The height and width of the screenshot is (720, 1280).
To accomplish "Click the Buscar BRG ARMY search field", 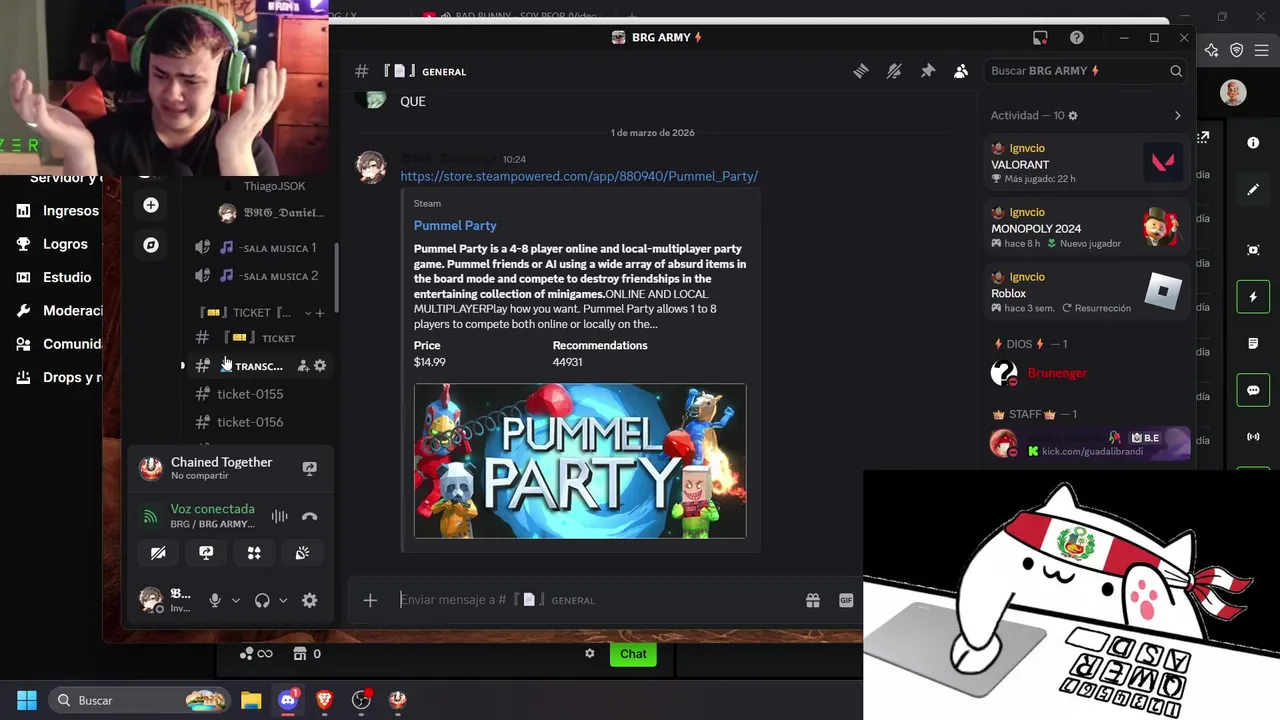I will pos(1086,71).
